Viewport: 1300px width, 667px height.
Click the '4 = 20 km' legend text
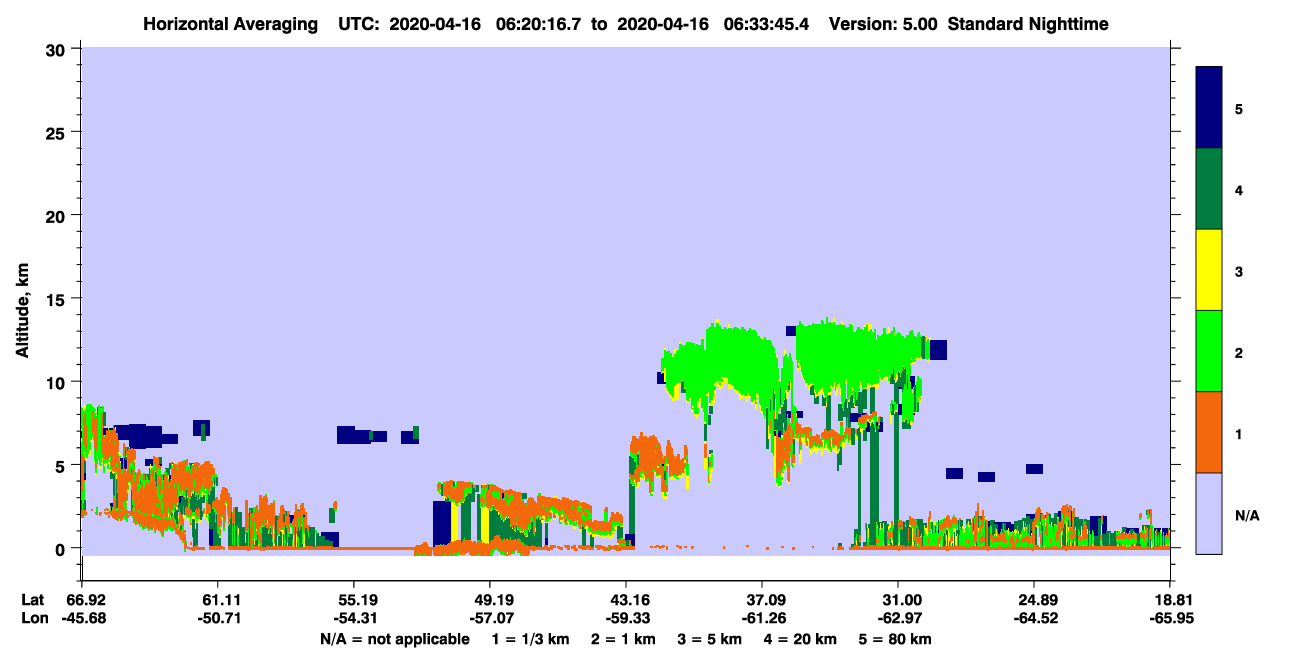[x=800, y=639]
